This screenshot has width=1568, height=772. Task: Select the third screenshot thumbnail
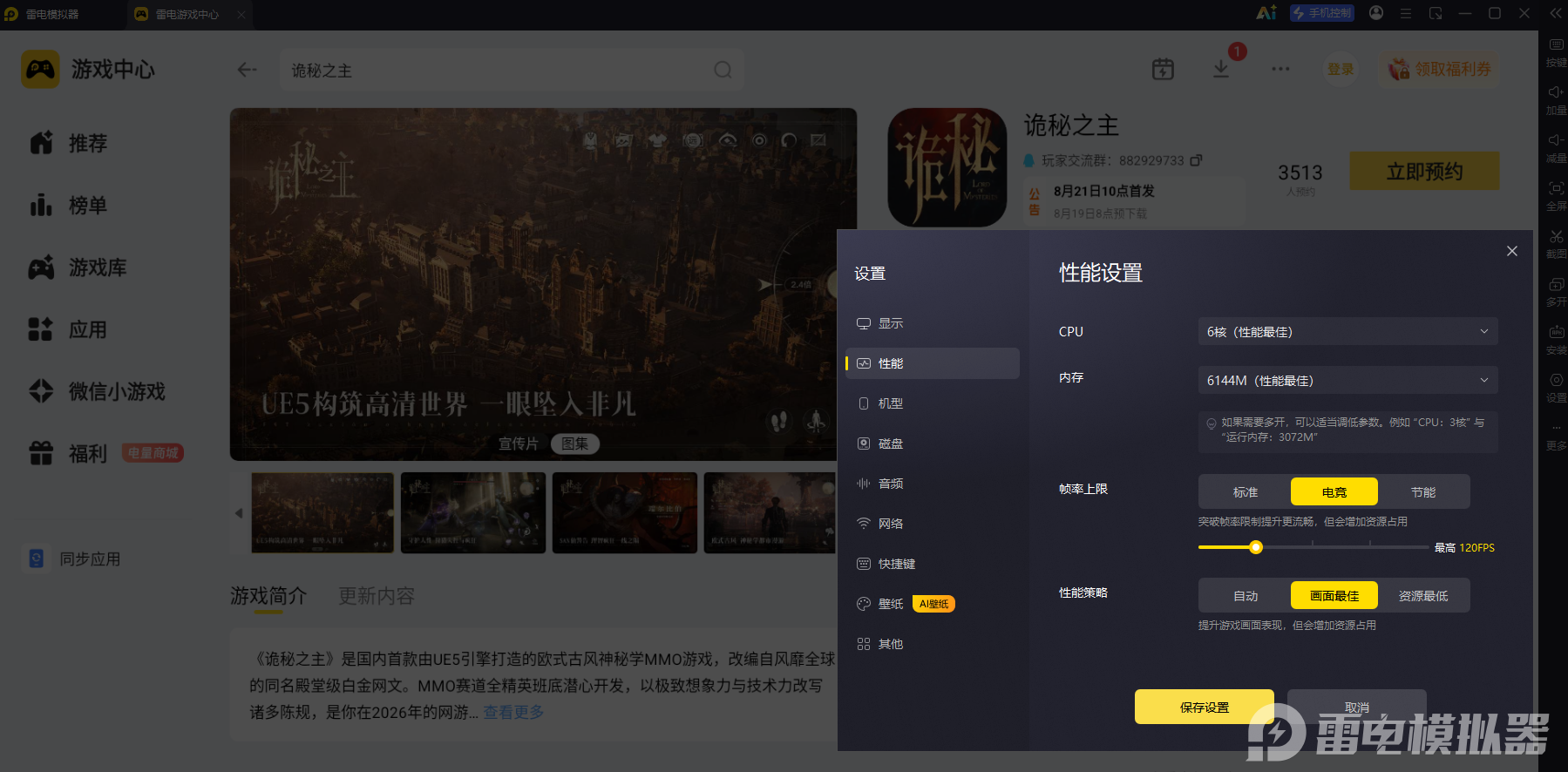coord(625,512)
